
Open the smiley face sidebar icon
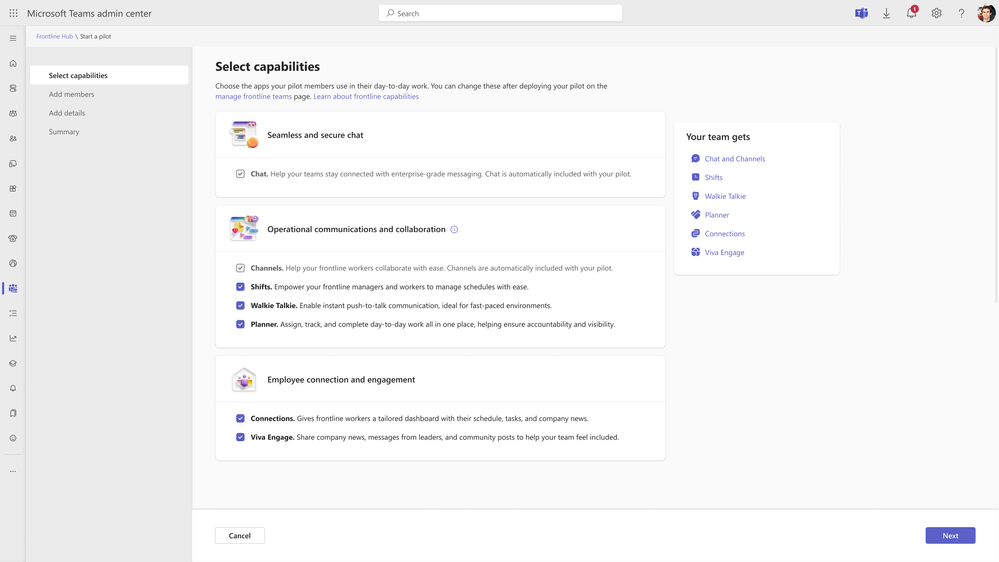[13, 438]
